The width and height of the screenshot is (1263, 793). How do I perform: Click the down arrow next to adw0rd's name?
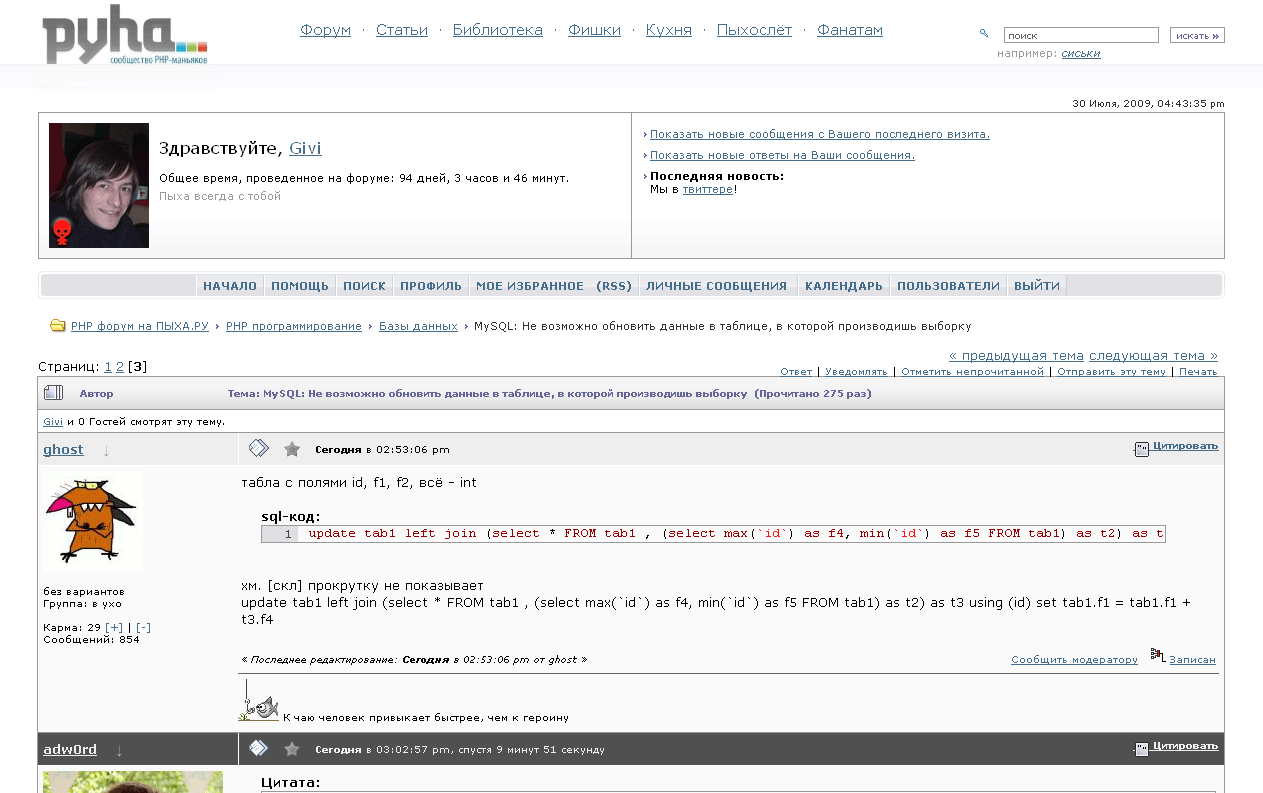[x=119, y=750]
